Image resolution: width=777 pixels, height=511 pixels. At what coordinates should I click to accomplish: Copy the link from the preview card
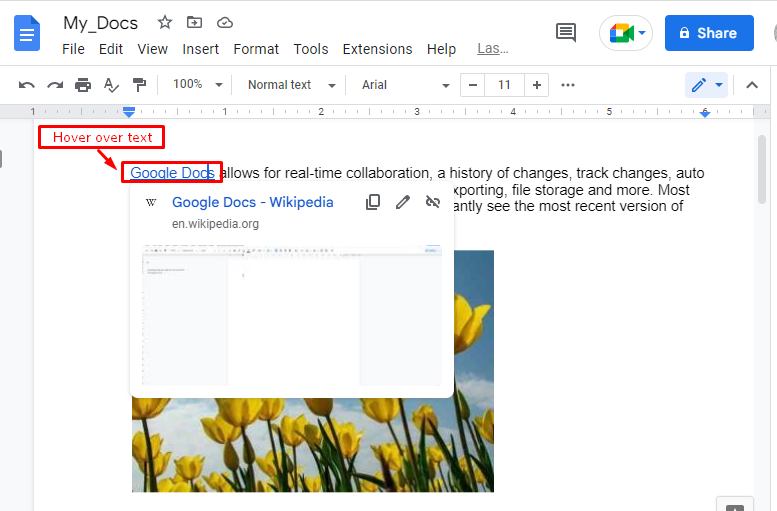373,202
